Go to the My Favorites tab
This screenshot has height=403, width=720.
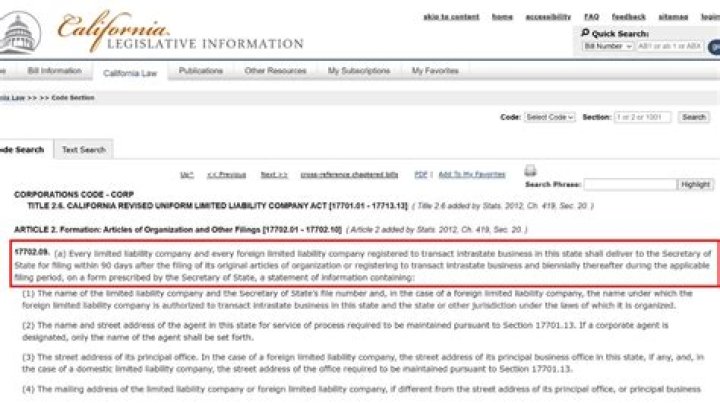[x=435, y=71]
